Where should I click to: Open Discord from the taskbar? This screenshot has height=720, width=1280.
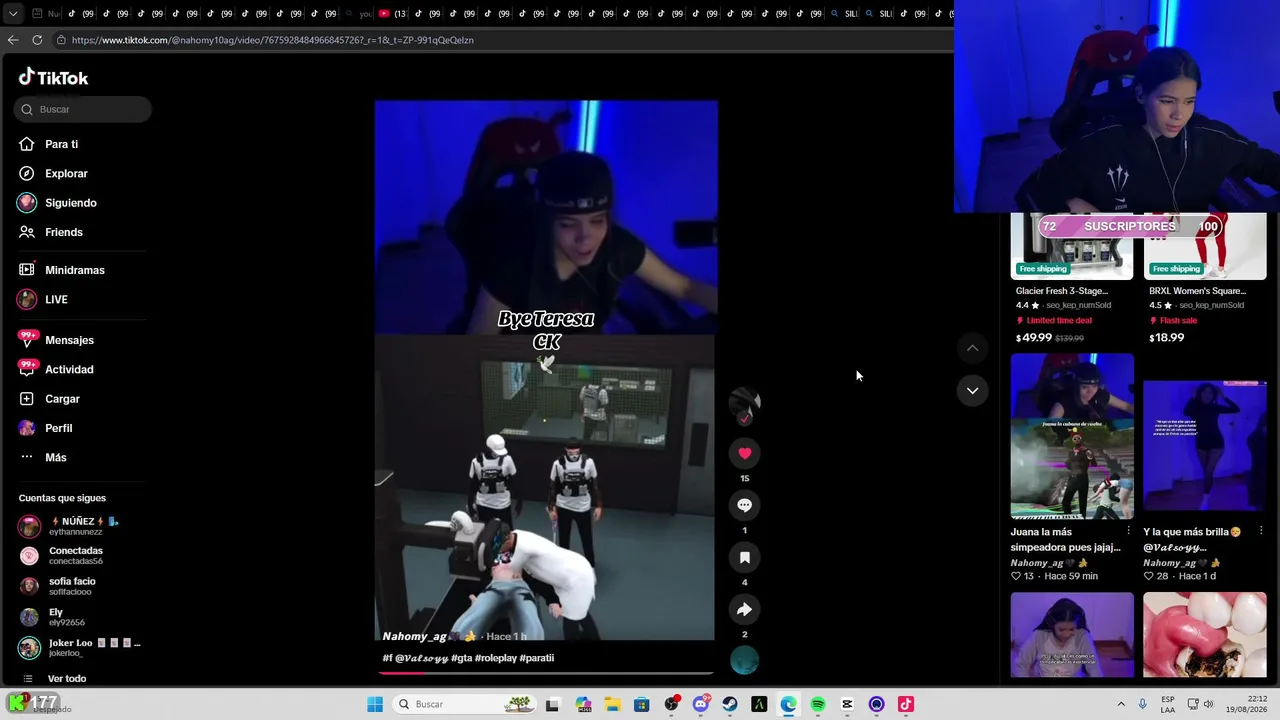pos(701,705)
